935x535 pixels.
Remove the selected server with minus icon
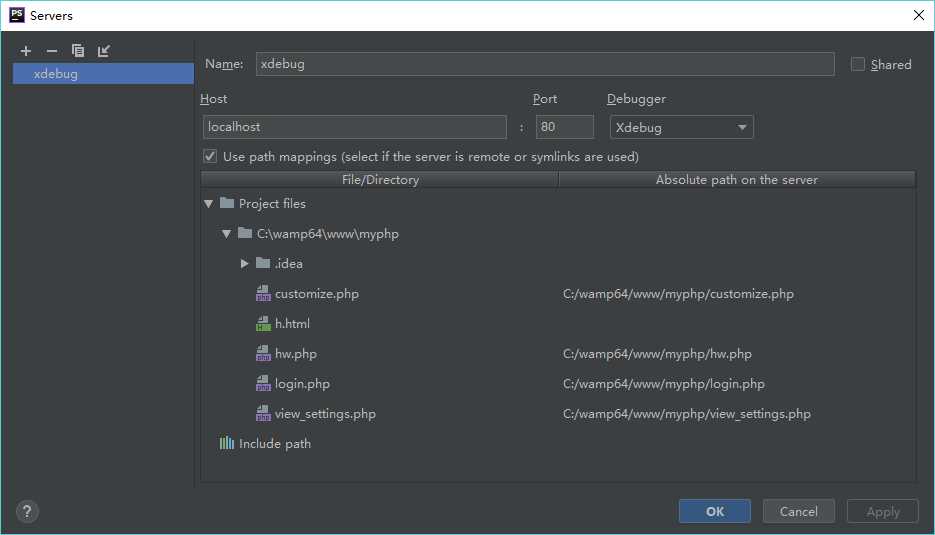click(x=52, y=51)
